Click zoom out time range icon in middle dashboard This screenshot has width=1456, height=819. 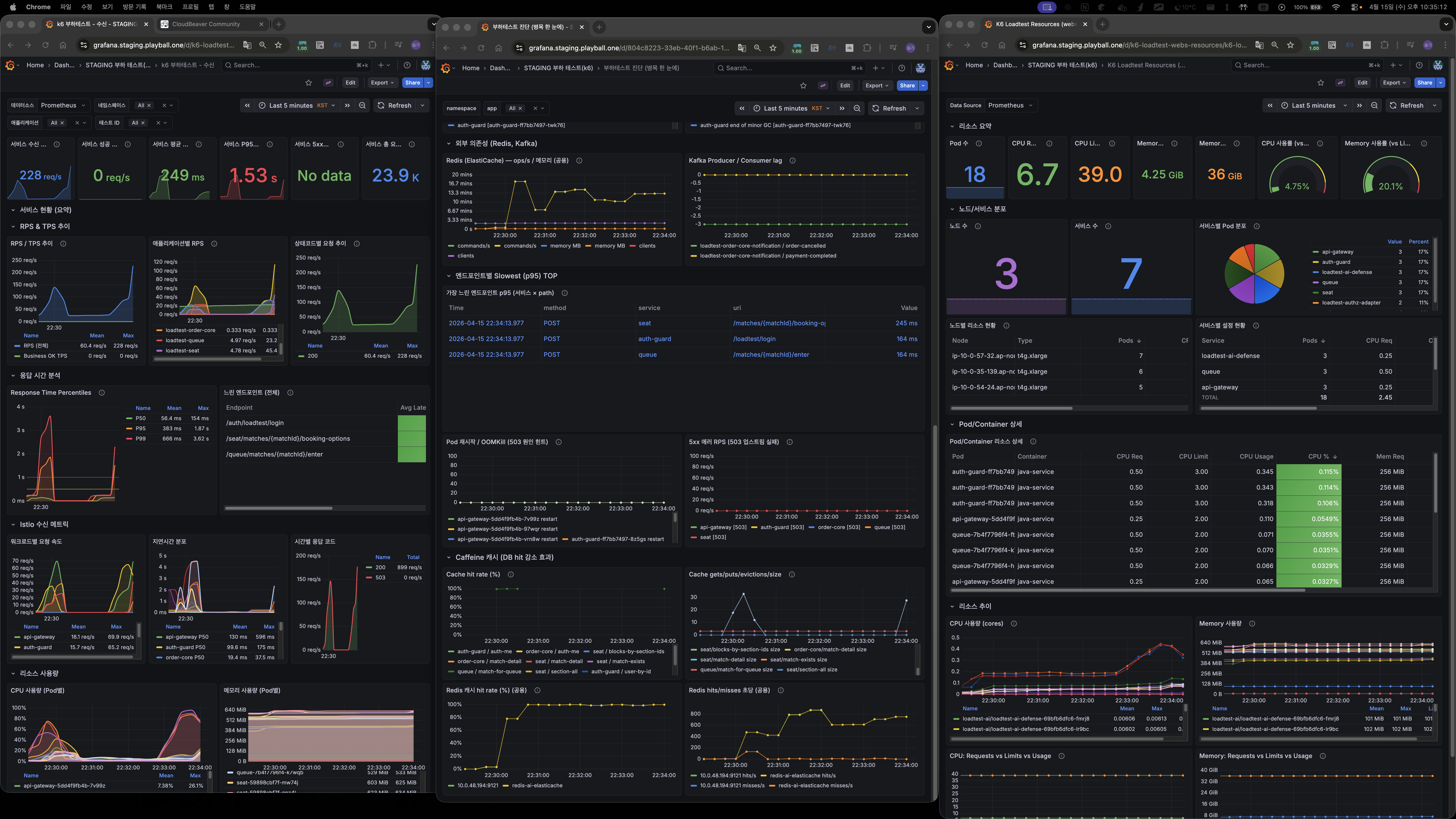(x=857, y=108)
